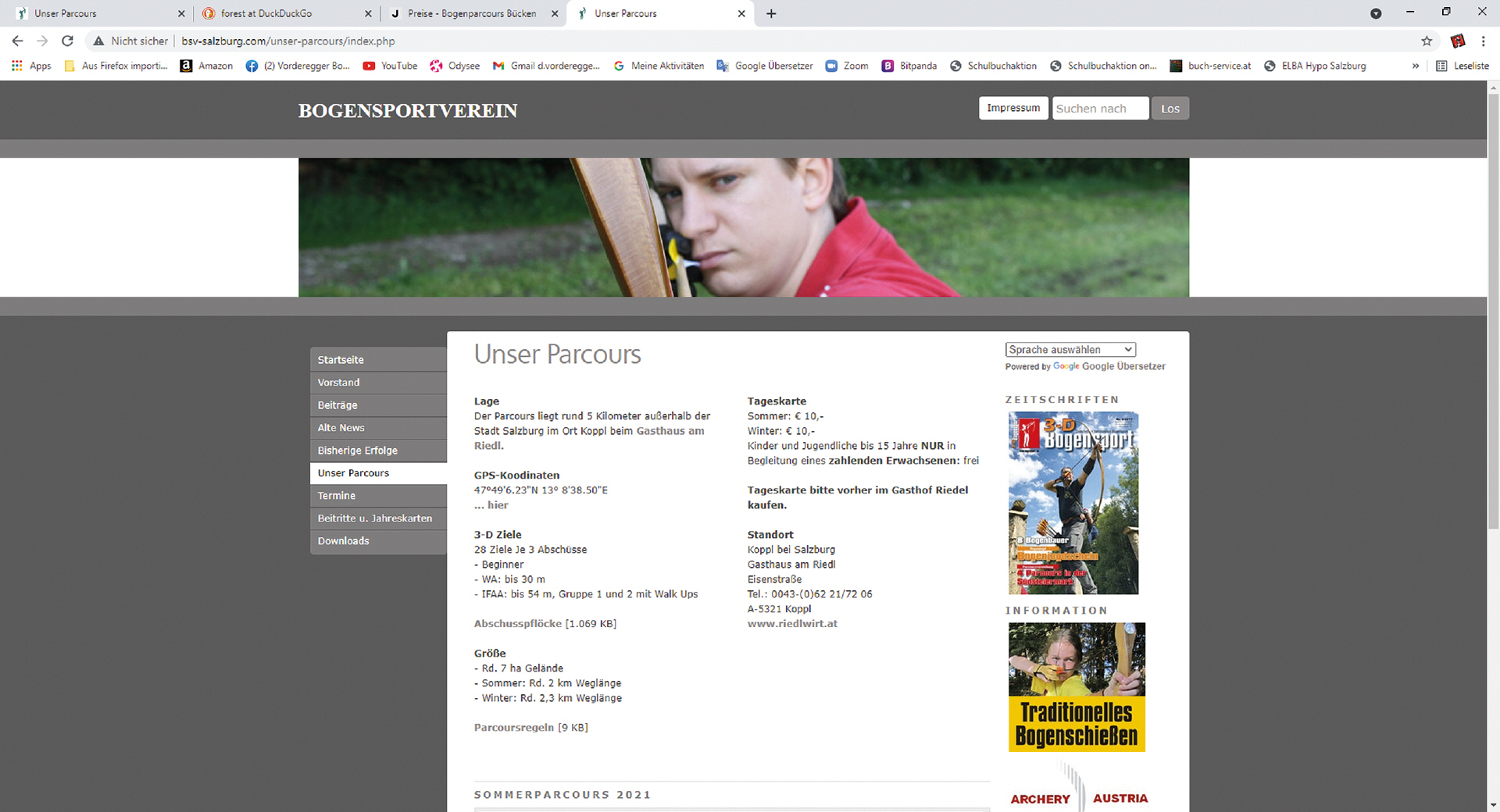Click the browser back arrow
The height and width of the screenshot is (812, 1500).
click(x=17, y=41)
